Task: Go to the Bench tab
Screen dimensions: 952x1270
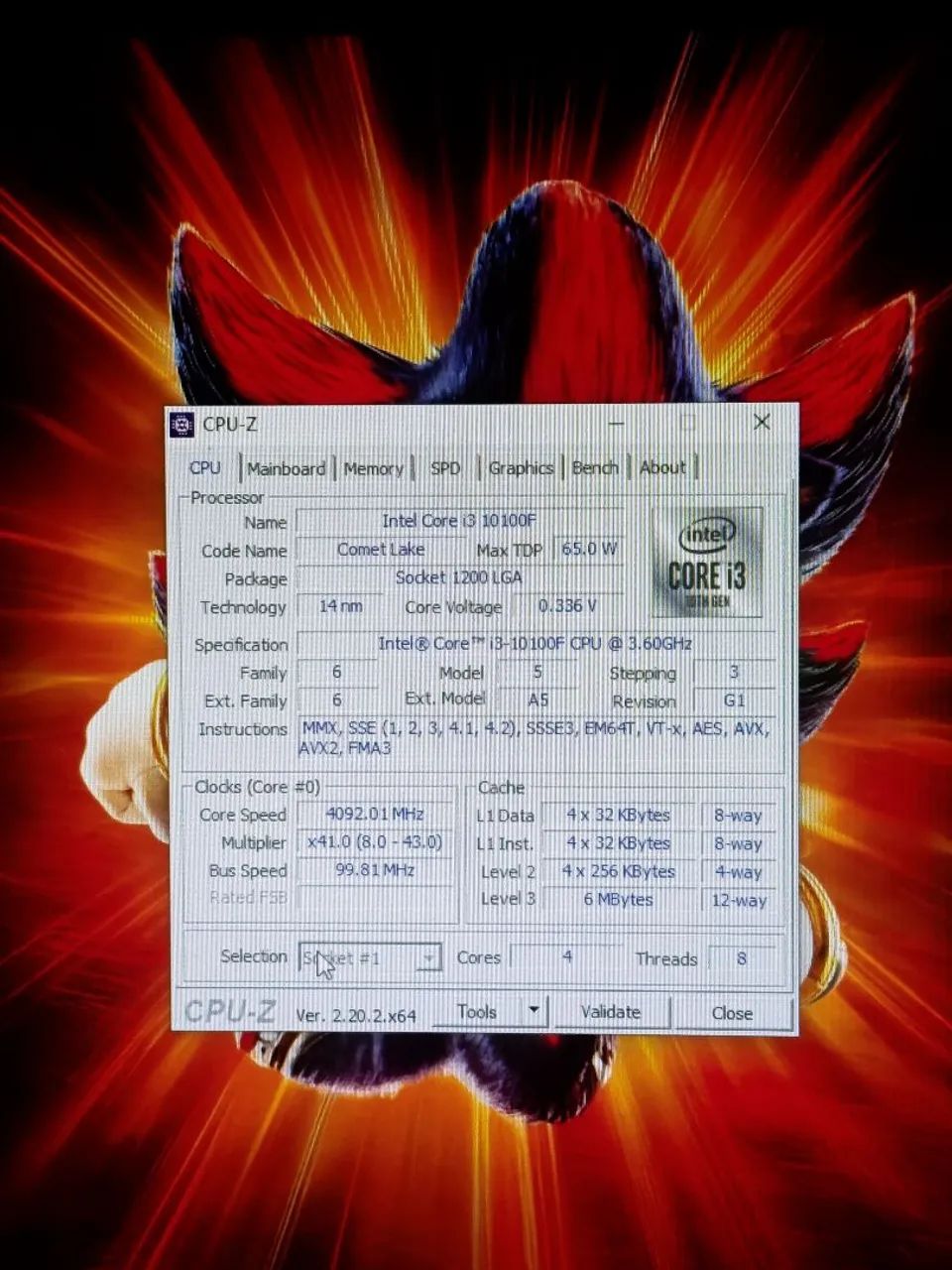Action: (x=595, y=468)
